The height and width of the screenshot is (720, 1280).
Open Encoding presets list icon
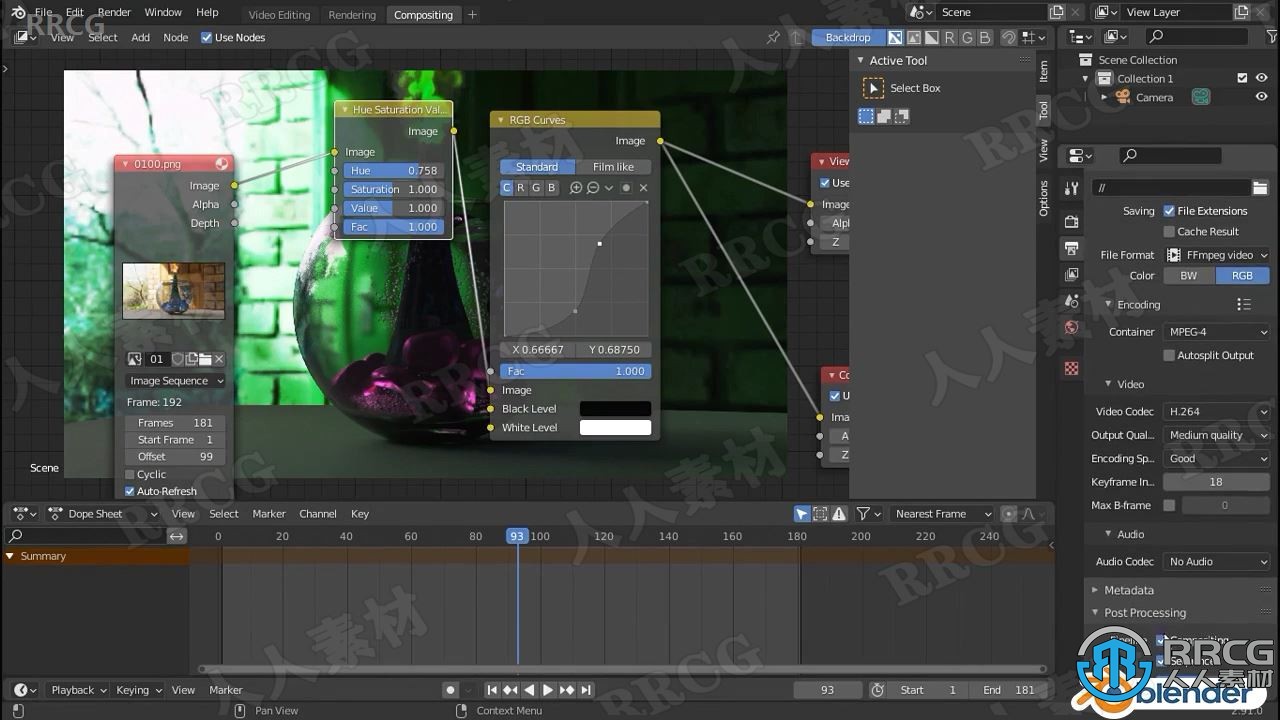[x=1243, y=304]
